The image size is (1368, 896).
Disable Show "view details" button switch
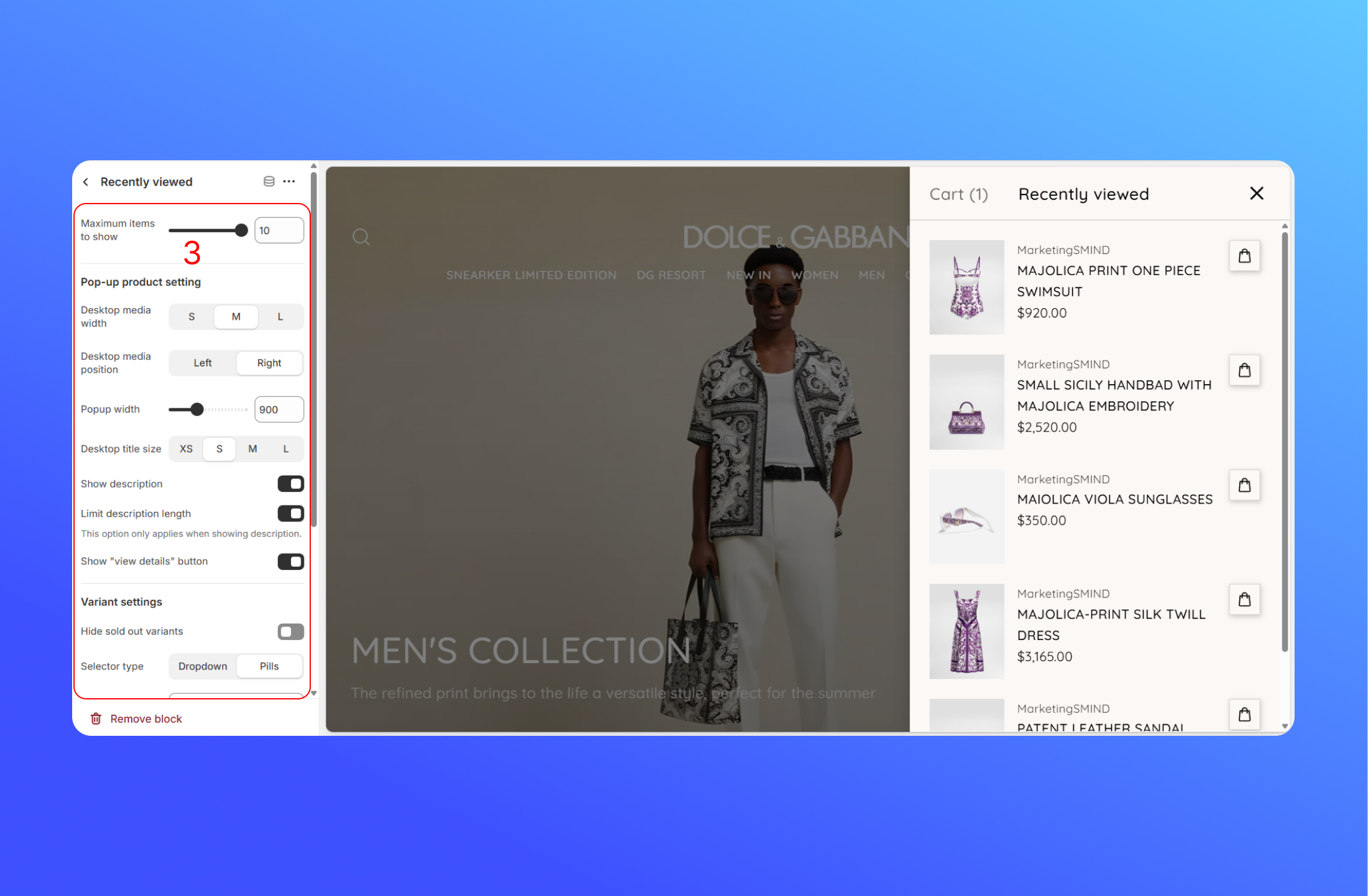290,562
